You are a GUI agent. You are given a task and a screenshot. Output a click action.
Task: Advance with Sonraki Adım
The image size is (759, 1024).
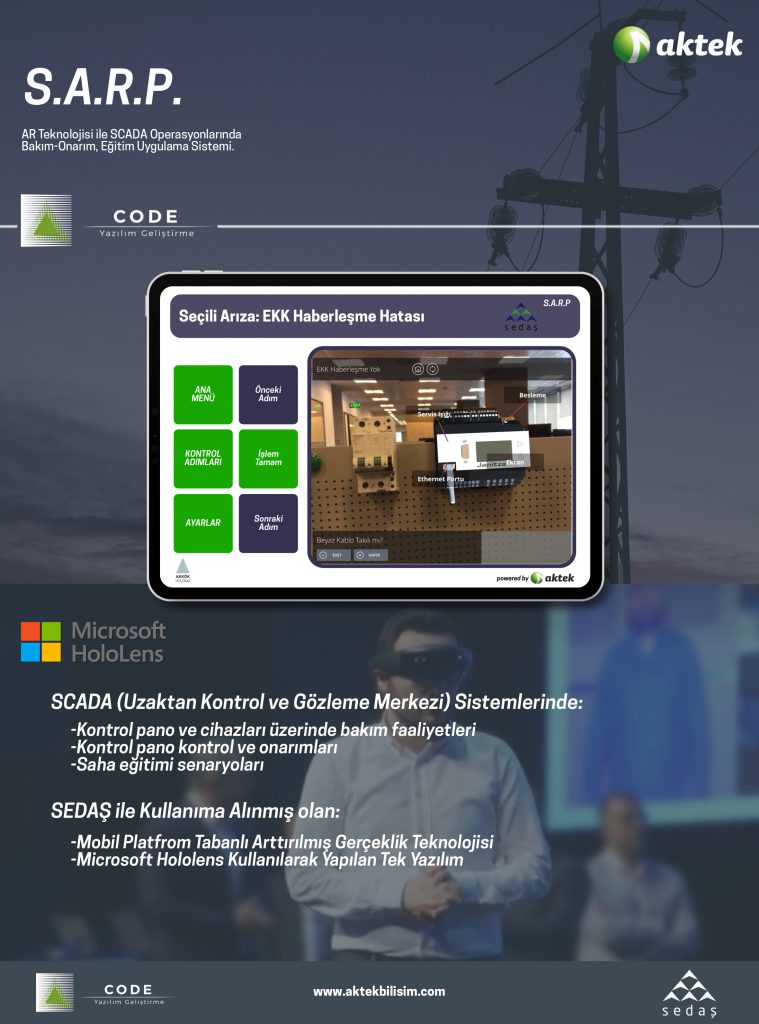[x=268, y=523]
